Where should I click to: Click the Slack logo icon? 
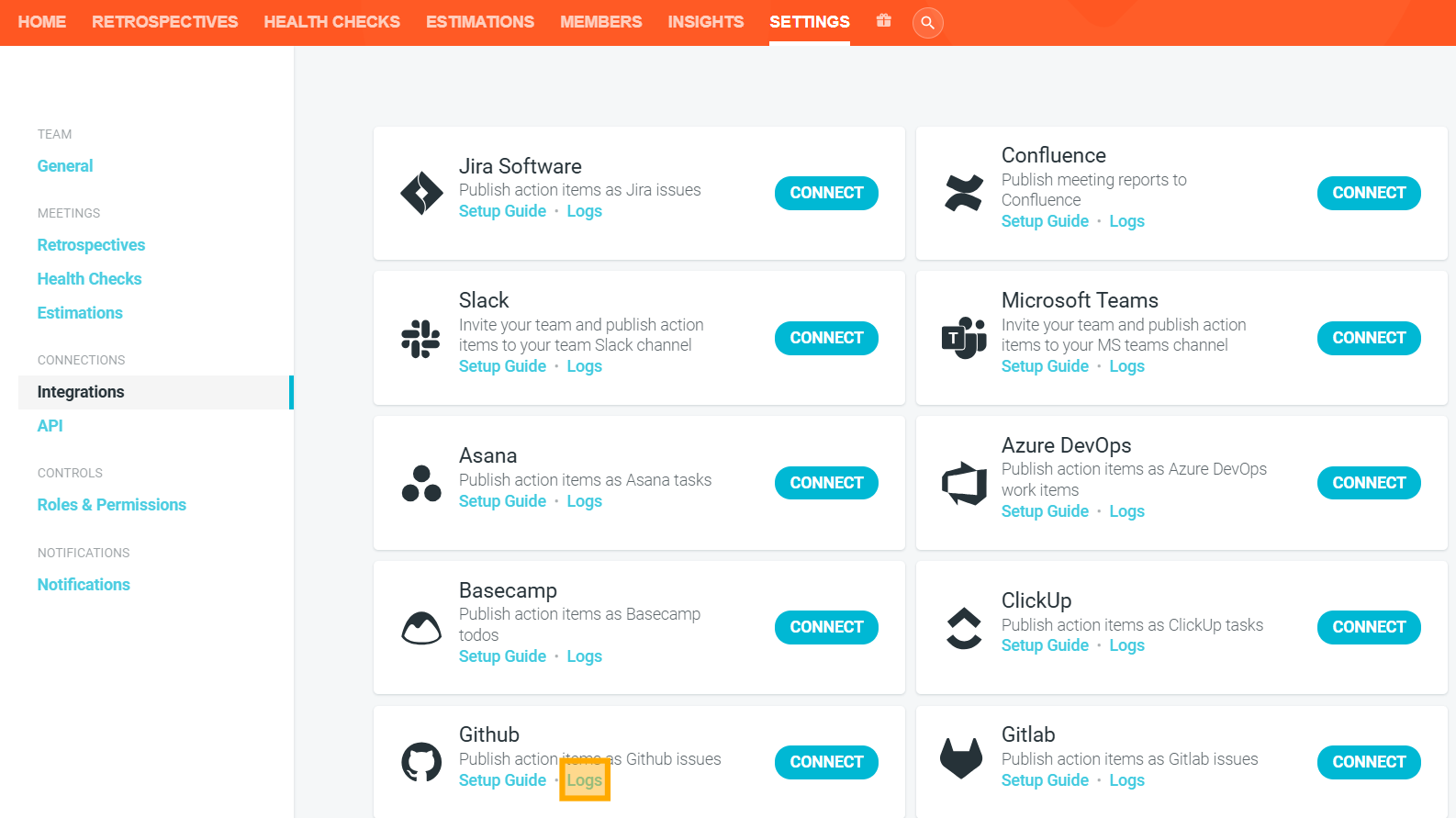tap(421, 338)
